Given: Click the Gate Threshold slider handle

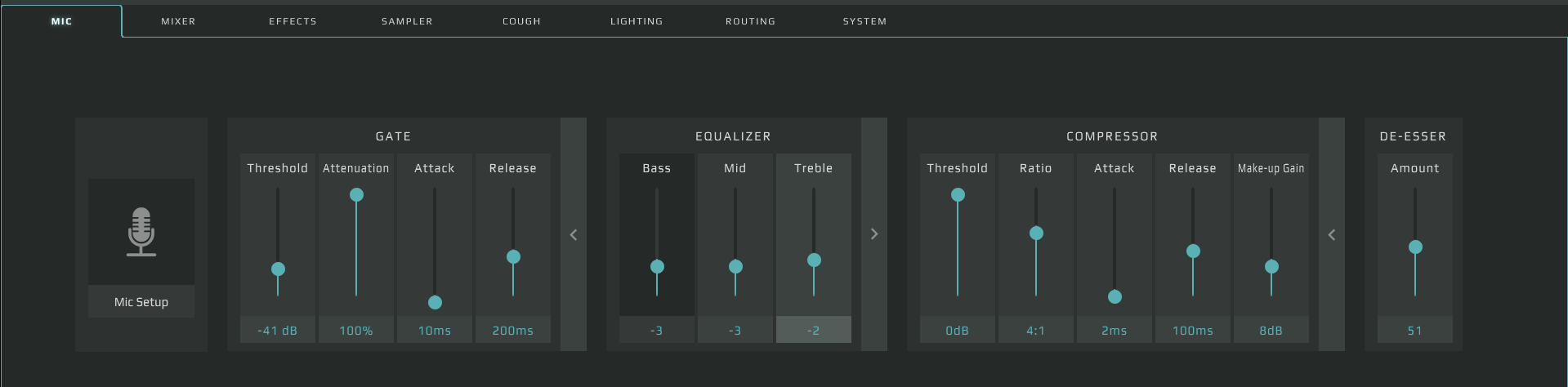Looking at the screenshot, I should pos(278,269).
